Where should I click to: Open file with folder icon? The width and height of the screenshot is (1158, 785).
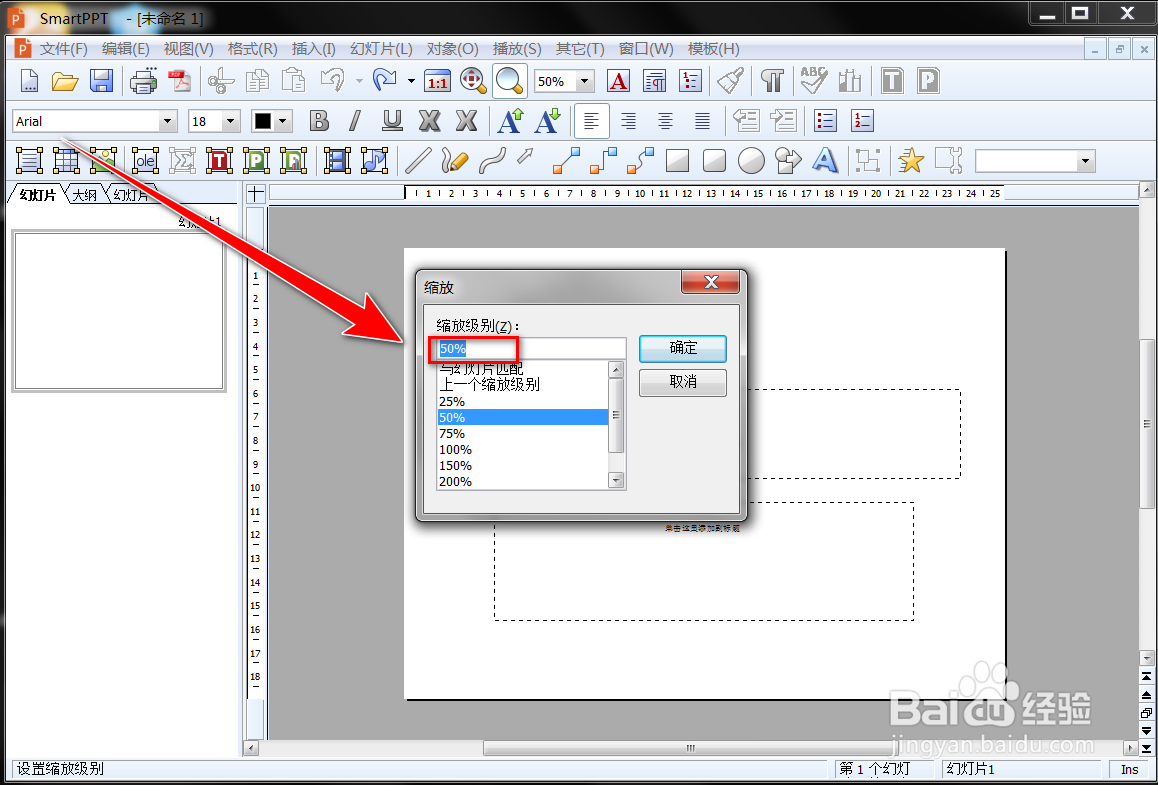(65, 80)
